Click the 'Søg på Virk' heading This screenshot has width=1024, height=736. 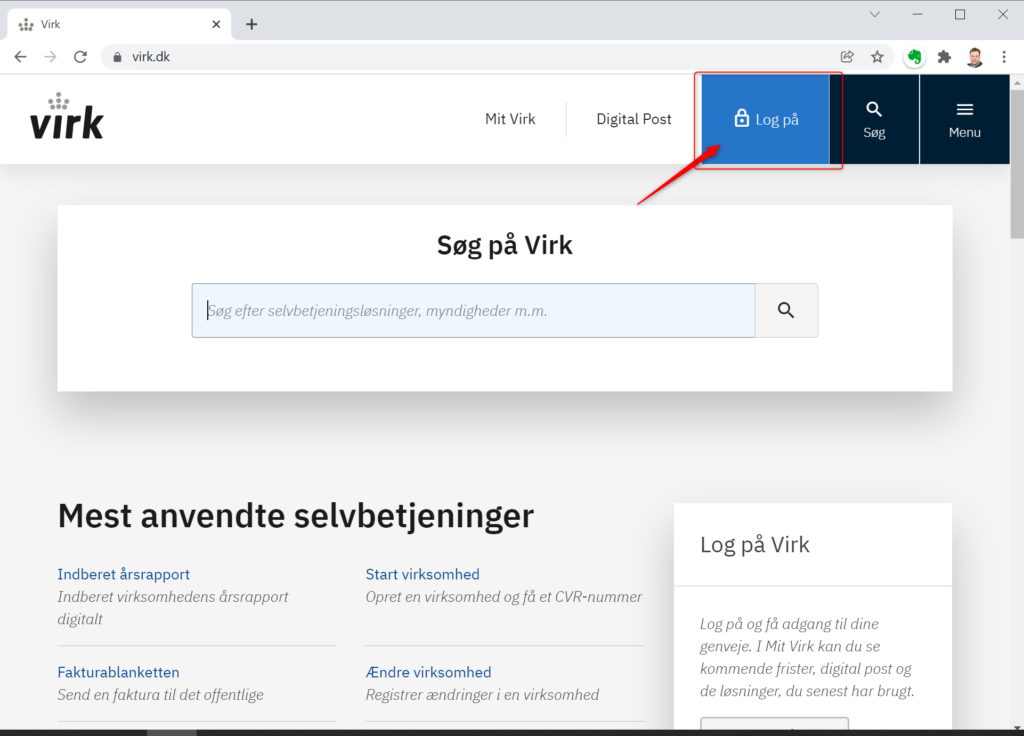click(505, 245)
